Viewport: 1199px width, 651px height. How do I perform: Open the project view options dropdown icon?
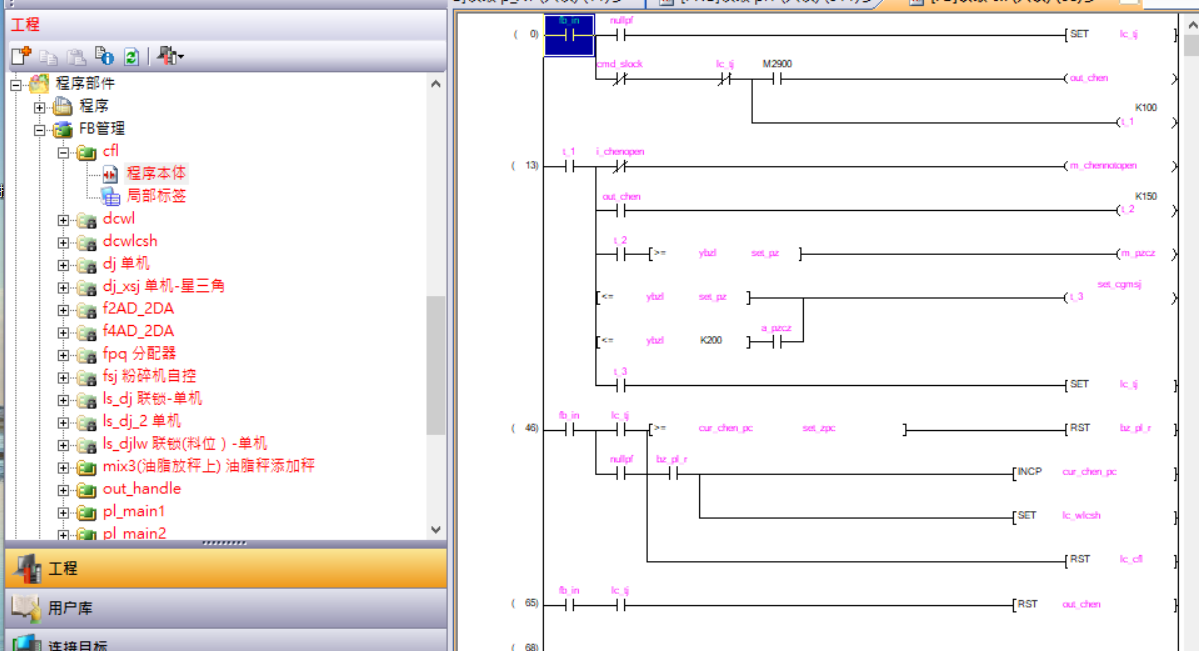pos(170,56)
